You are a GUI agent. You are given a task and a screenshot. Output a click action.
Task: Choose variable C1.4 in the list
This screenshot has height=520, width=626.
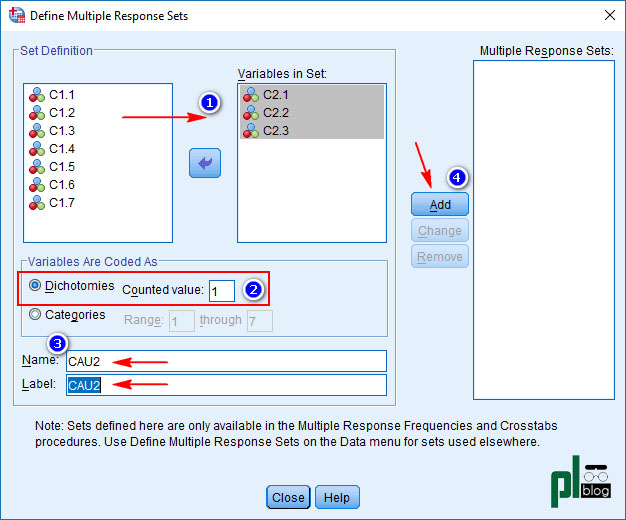click(61, 149)
